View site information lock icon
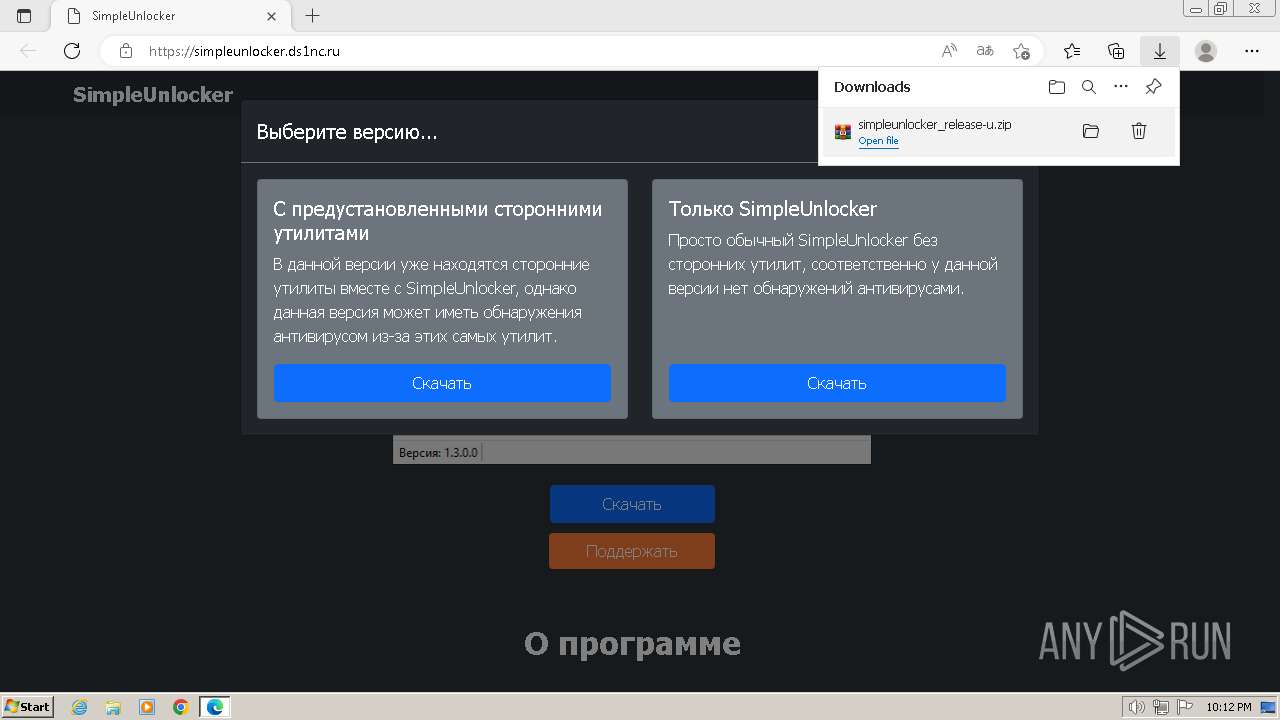The height and width of the screenshot is (720, 1280). 125,51
